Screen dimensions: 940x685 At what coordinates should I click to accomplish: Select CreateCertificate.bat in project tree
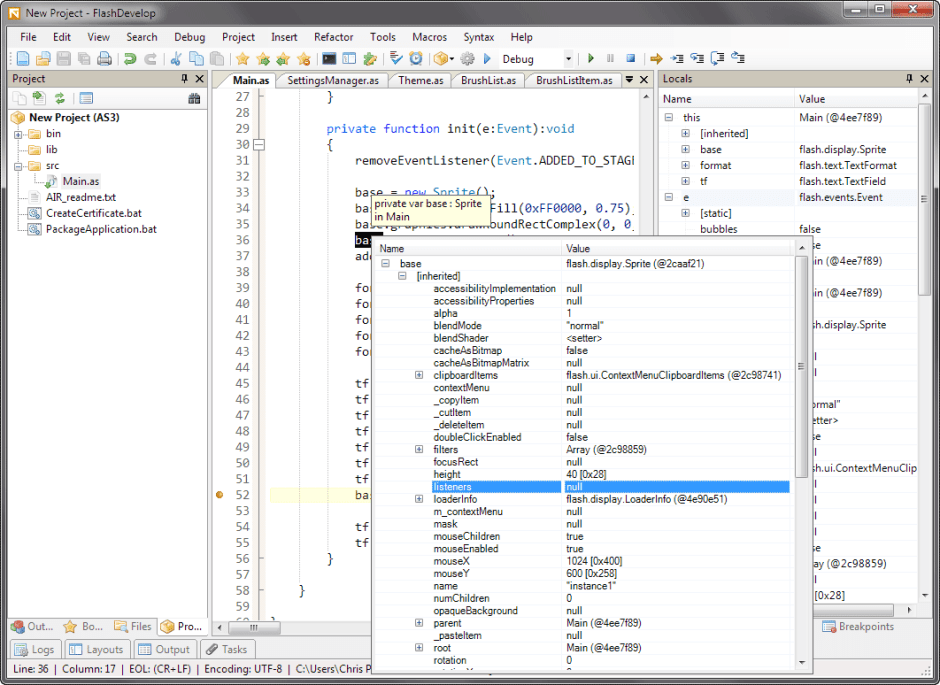point(93,213)
